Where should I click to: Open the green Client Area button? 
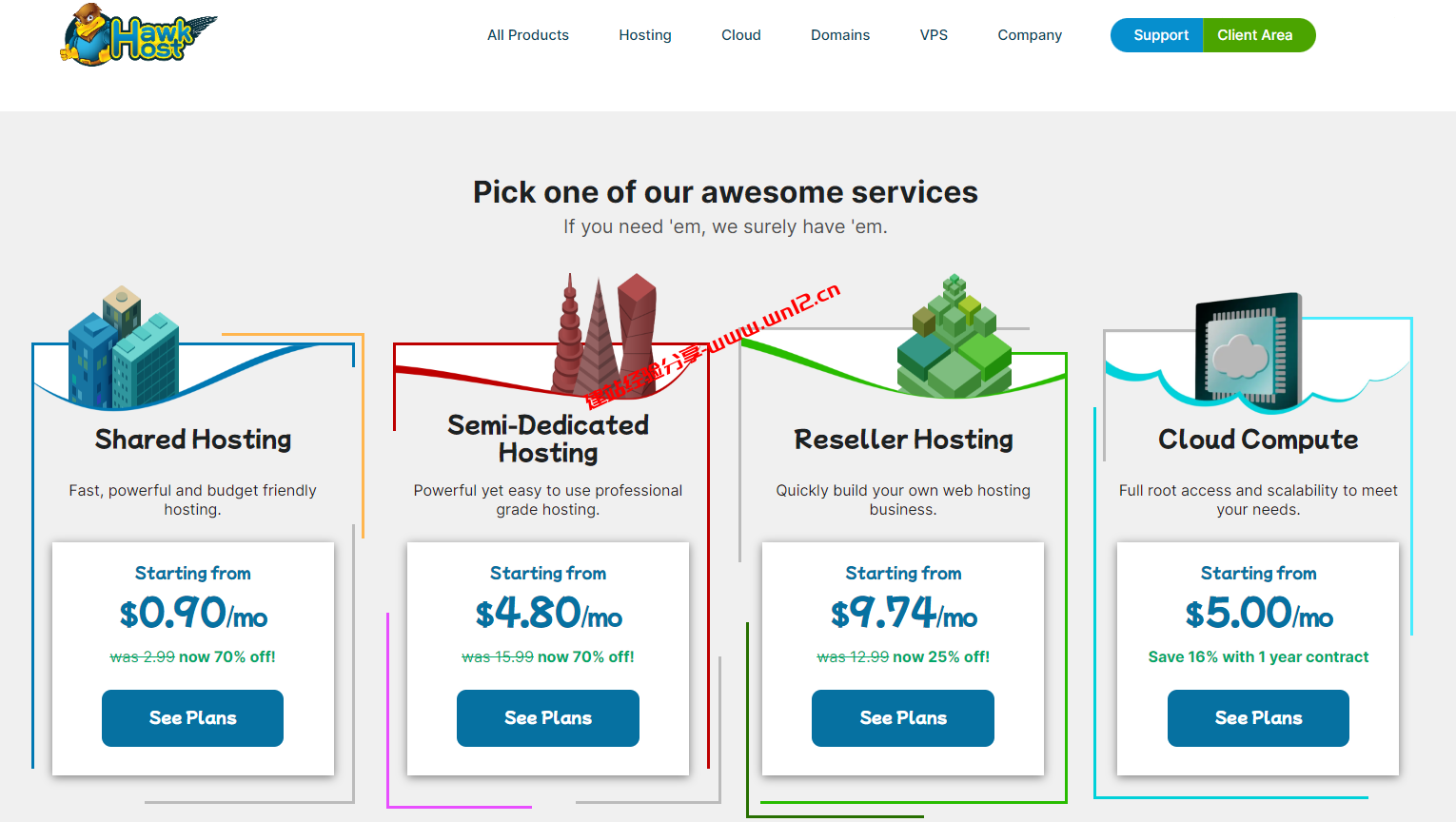[1256, 35]
